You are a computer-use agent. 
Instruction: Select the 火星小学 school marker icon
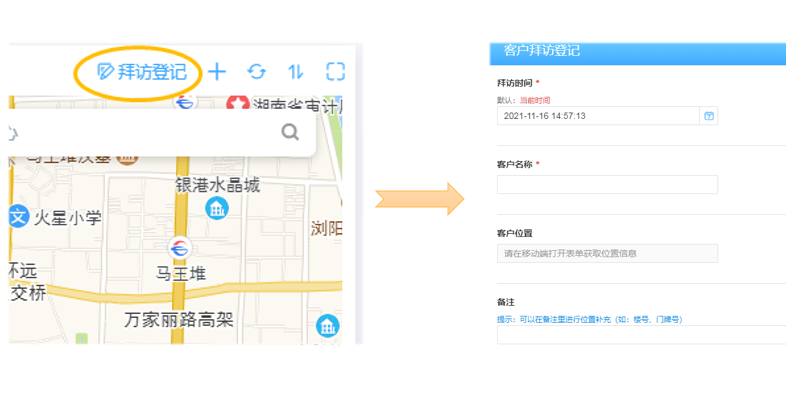coord(19,218)
